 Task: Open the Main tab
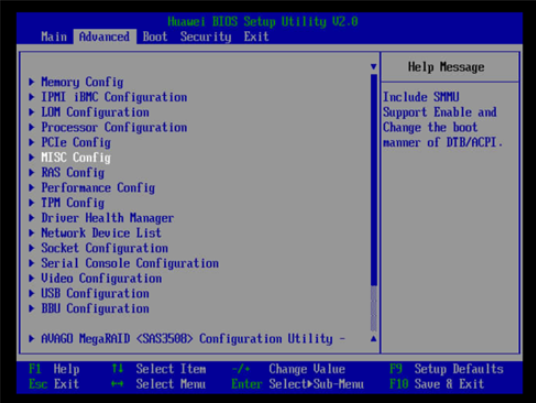[54, 37]
